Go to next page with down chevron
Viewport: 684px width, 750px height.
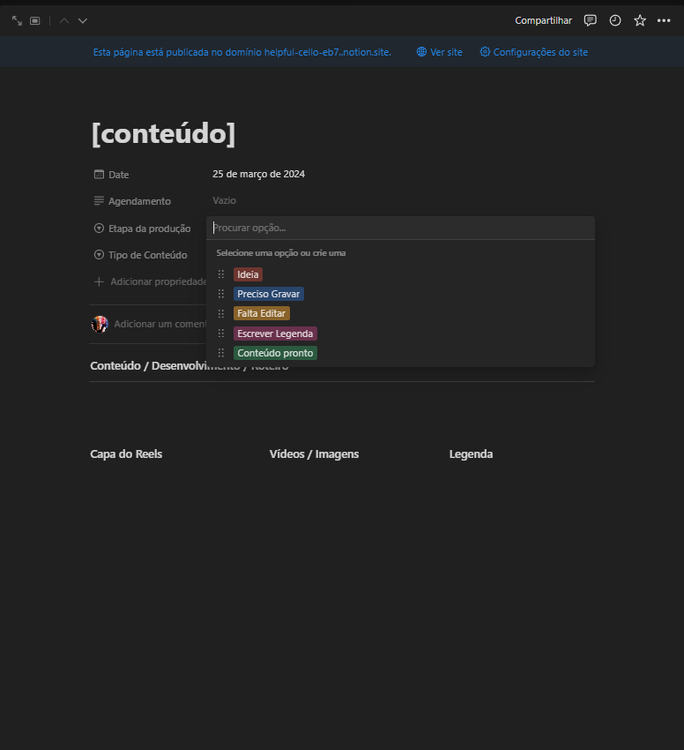pos(83,21)
